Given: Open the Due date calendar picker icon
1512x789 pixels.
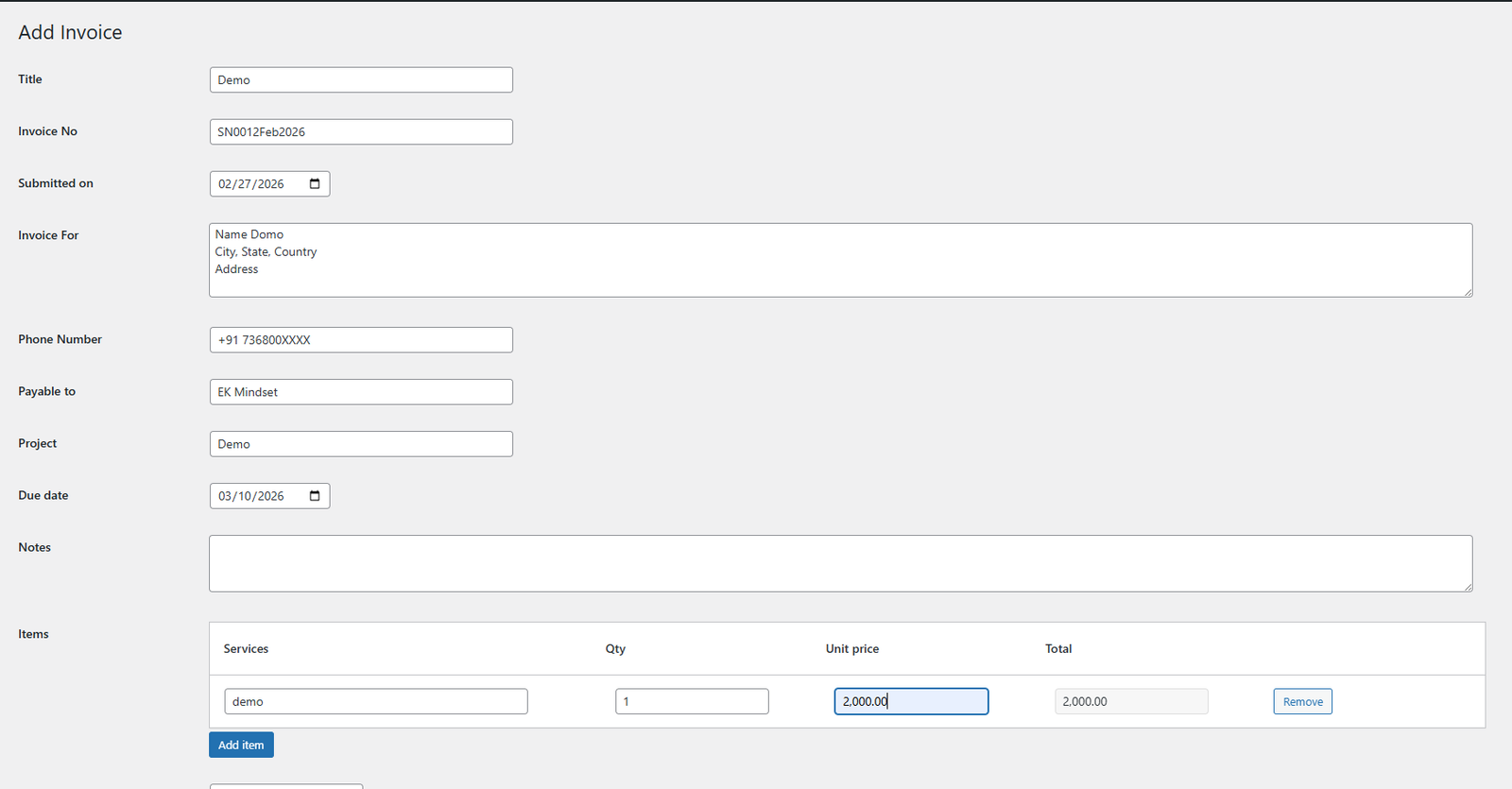Looking at the screenshot, I should pyautogui.click(x=315, y=495).
